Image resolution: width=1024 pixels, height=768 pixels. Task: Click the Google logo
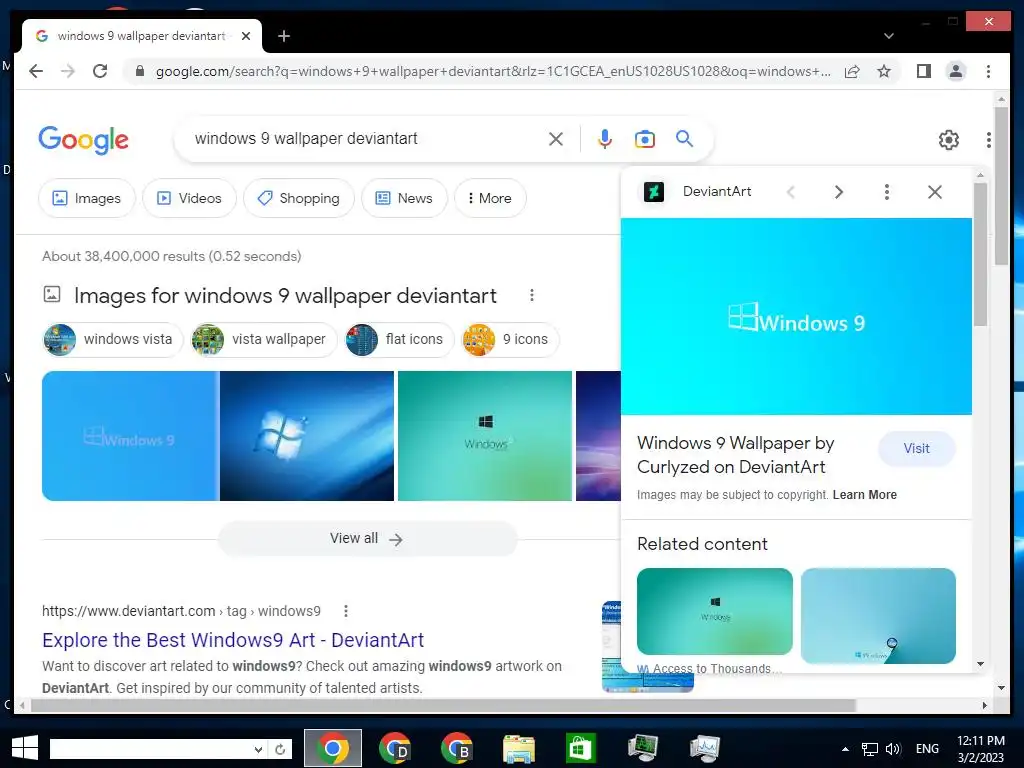coord(84,140)
